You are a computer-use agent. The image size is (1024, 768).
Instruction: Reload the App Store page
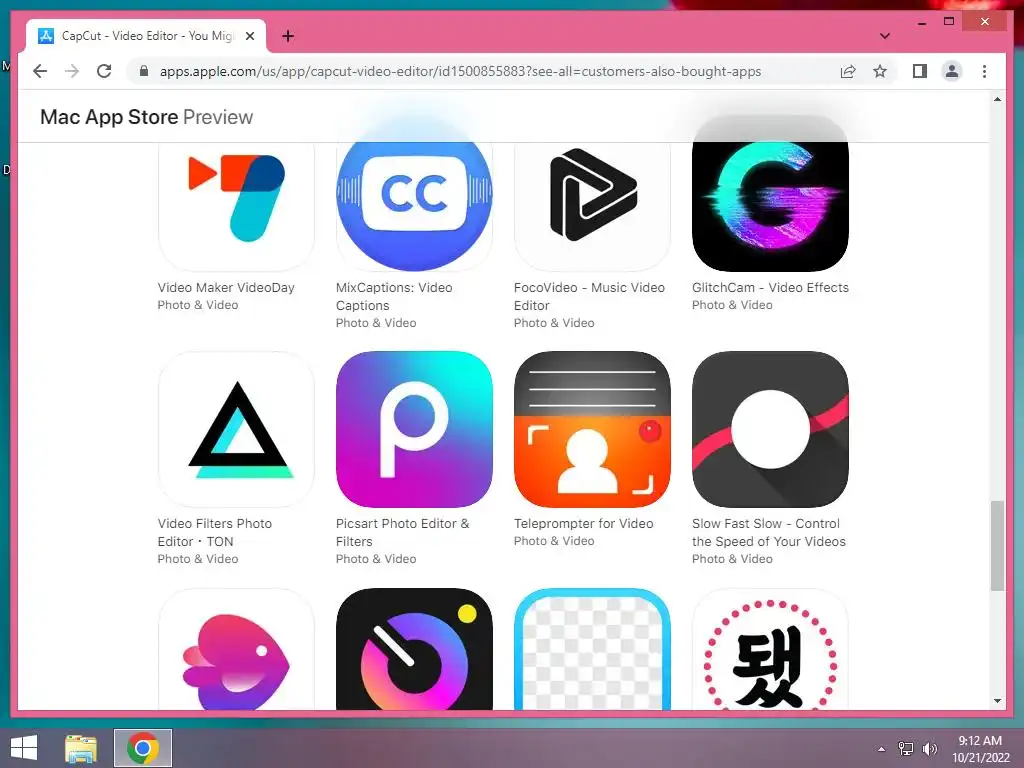pyautogui.click(x=104, y=71)
